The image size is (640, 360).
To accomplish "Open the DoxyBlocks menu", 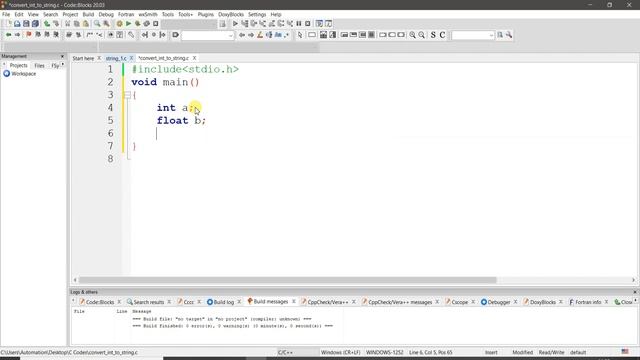I will (231, 14).
